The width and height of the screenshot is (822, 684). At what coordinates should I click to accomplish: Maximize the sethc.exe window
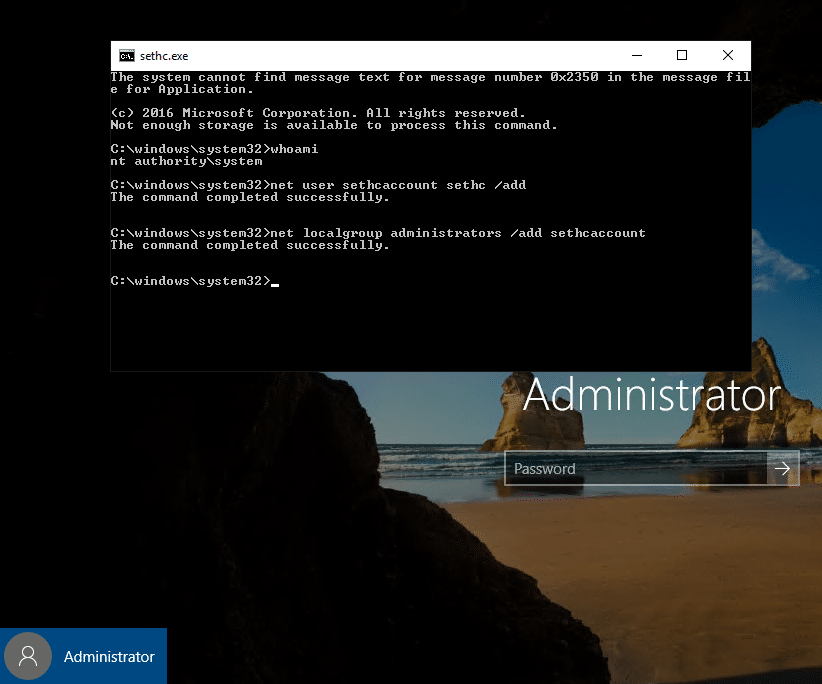pyautogui.click(x=682, y=55)
